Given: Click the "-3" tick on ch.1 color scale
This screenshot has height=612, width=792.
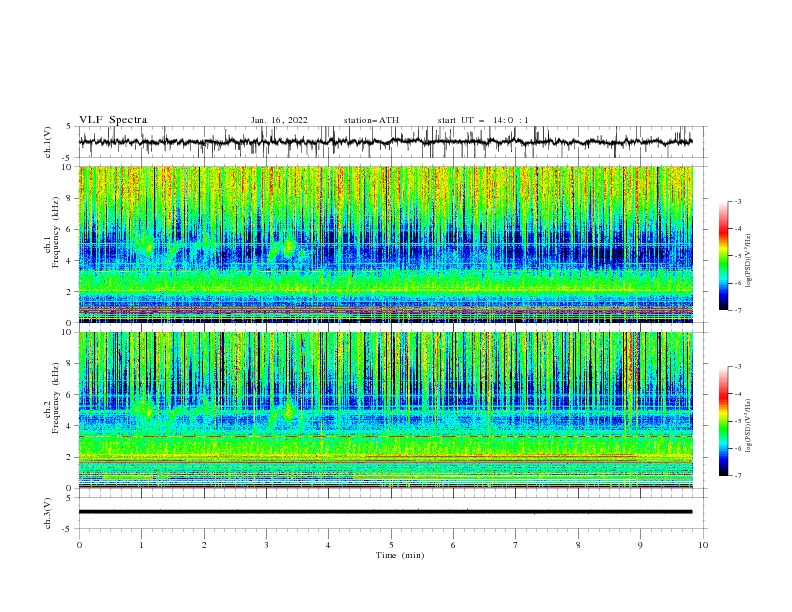Looking at the screenshot, I should coord(737,201).
